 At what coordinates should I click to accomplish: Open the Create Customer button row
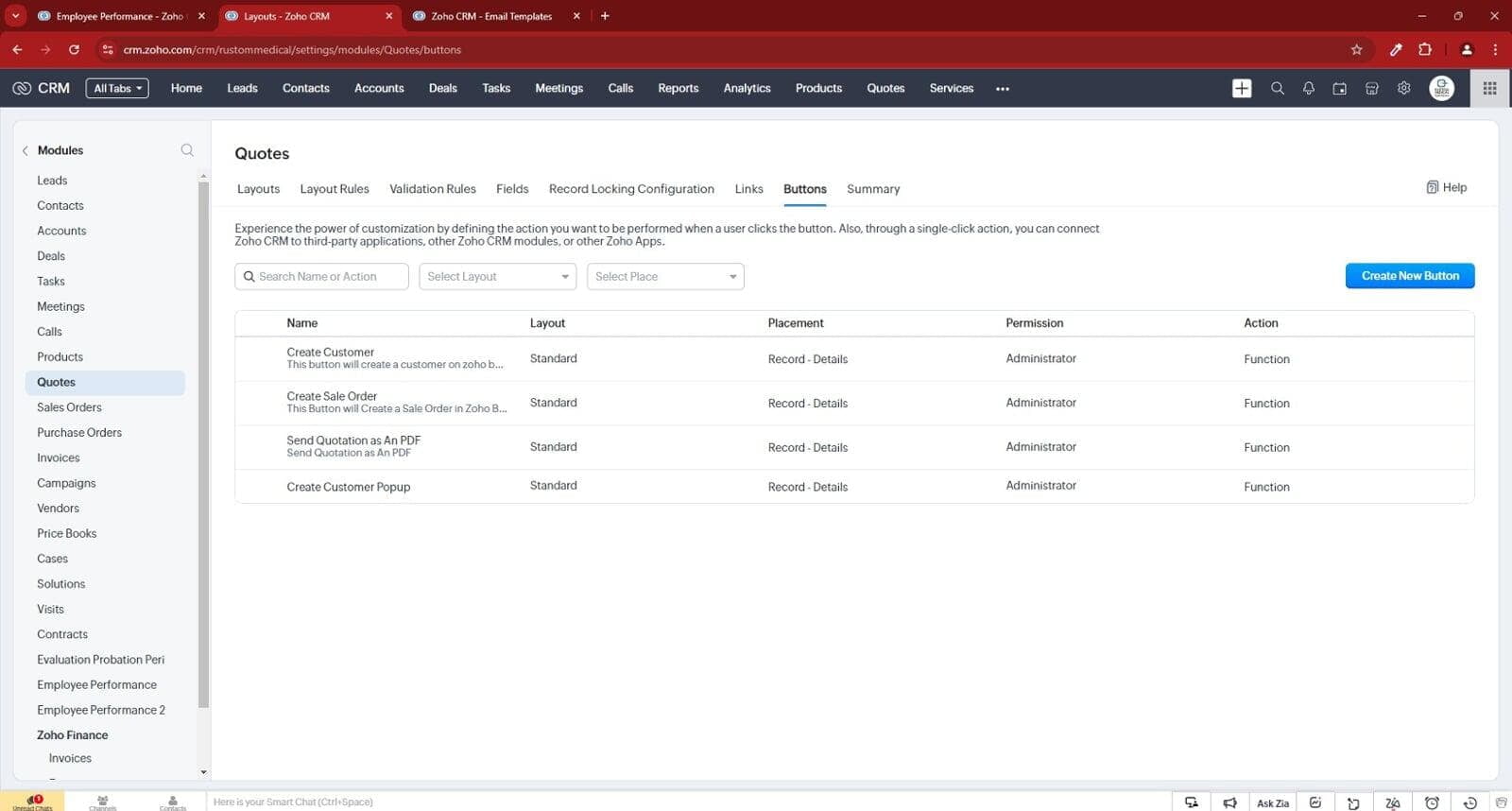click(x=854, y=358)
